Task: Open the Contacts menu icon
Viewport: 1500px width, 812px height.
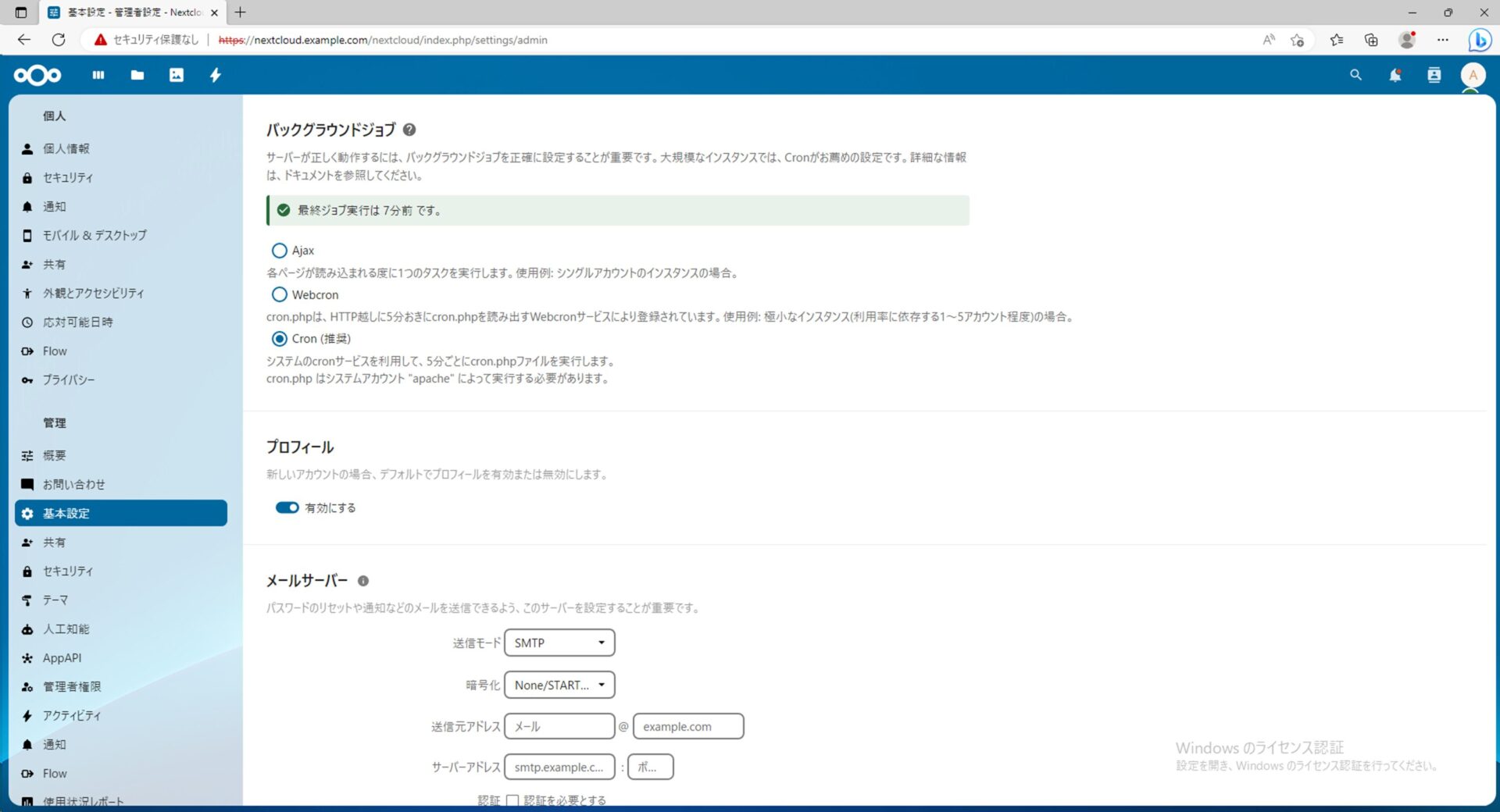Action: pos(1434,75)
